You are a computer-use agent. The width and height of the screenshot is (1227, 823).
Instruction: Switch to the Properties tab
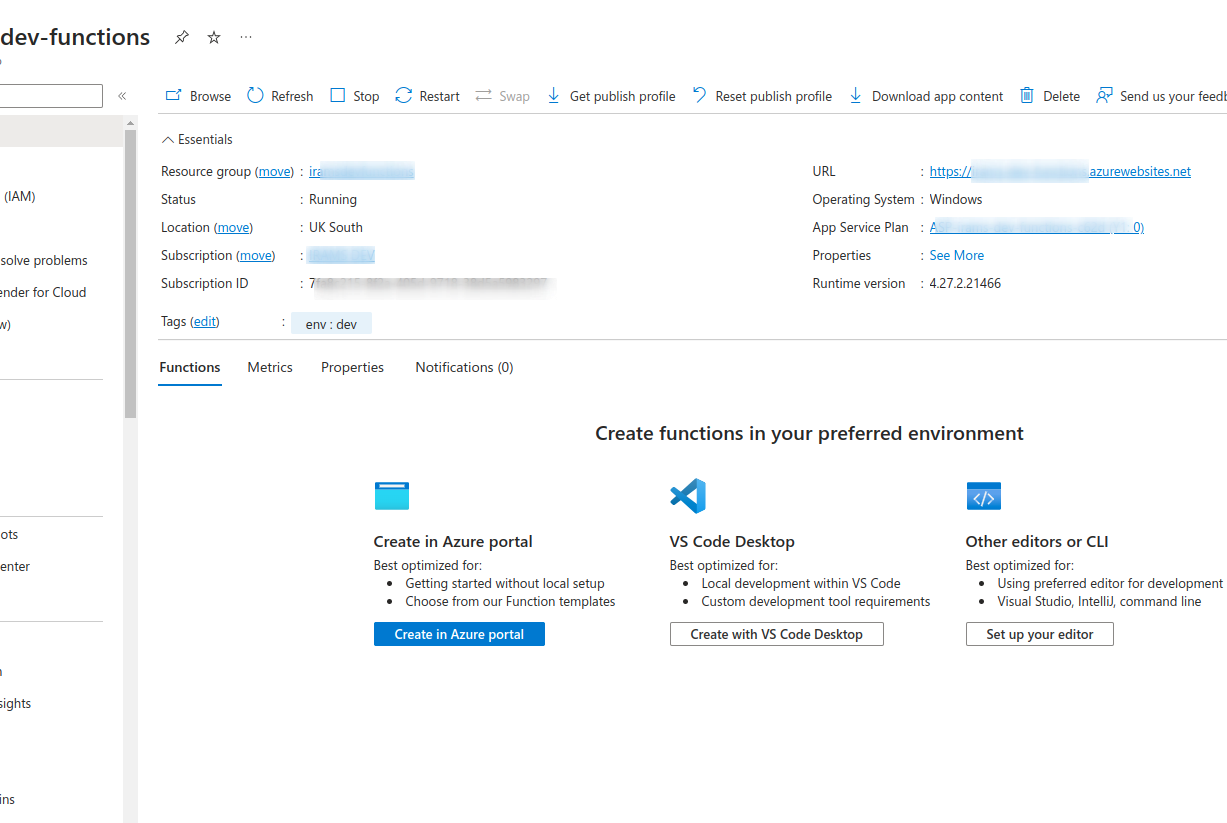pyautogui.click(x=352, y=368)
